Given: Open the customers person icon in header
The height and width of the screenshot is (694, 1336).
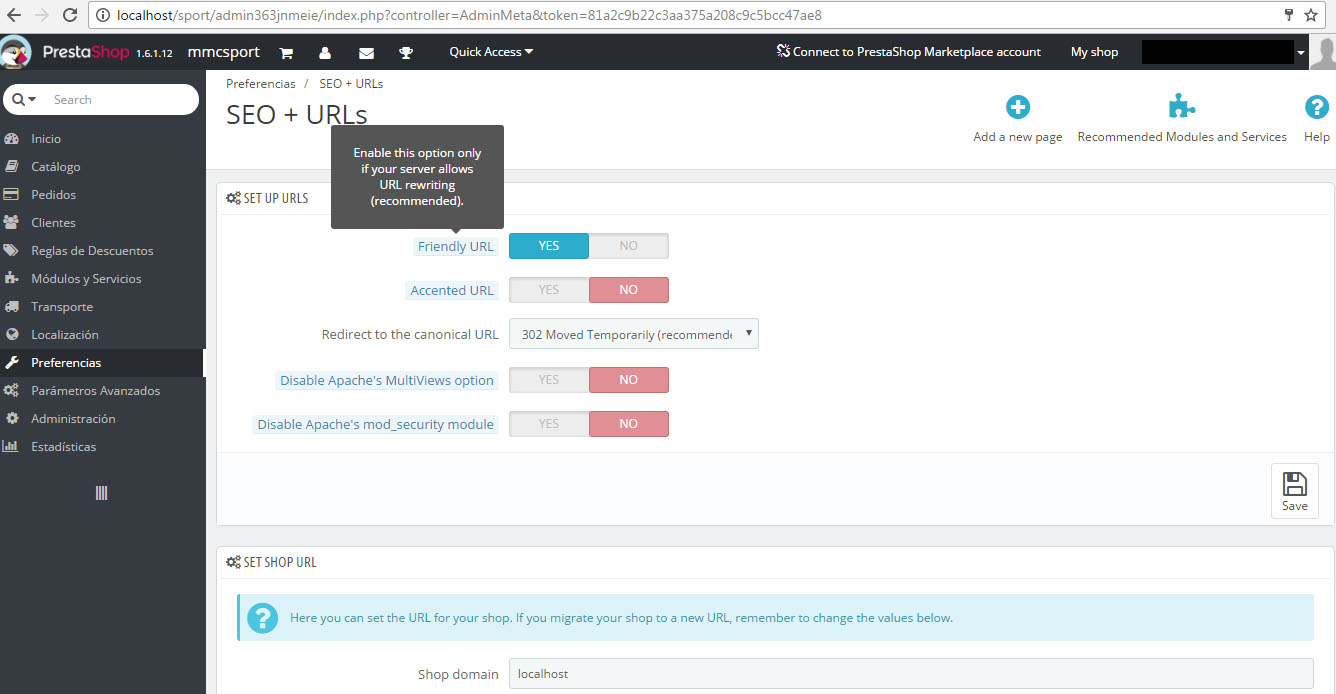Looking at the screenshot, I should 325,53.
